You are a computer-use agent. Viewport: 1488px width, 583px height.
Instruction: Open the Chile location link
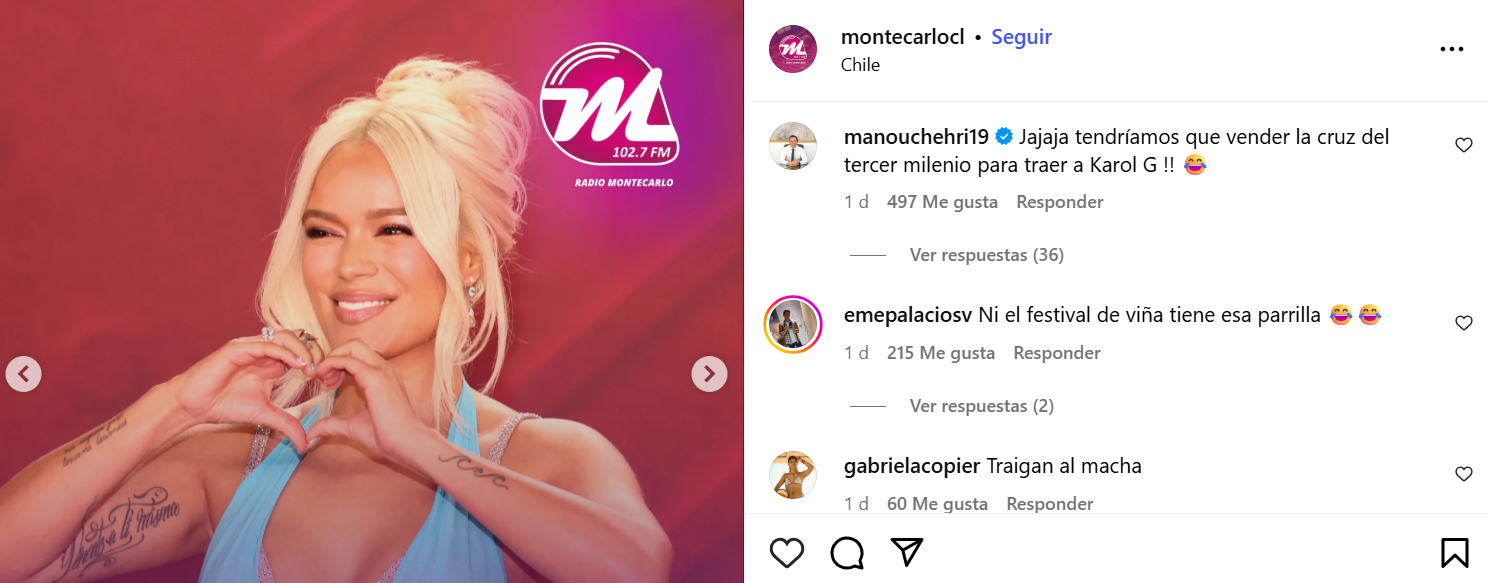(x=860, y=65)
